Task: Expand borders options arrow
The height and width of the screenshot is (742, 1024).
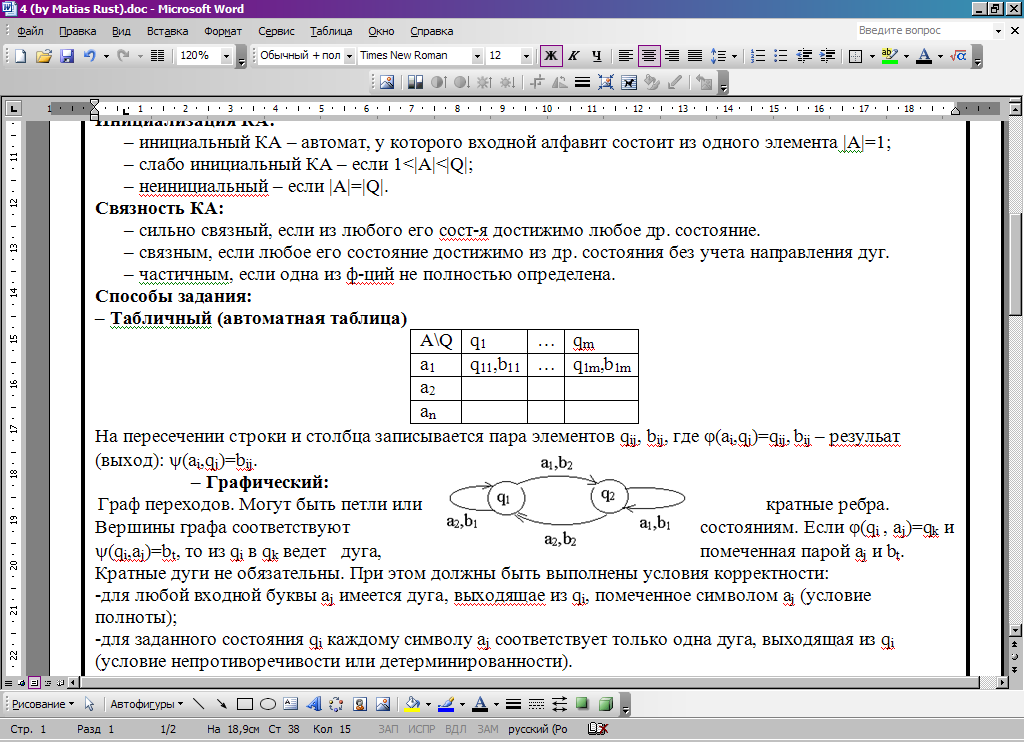Action: click(x=872, y=56)
